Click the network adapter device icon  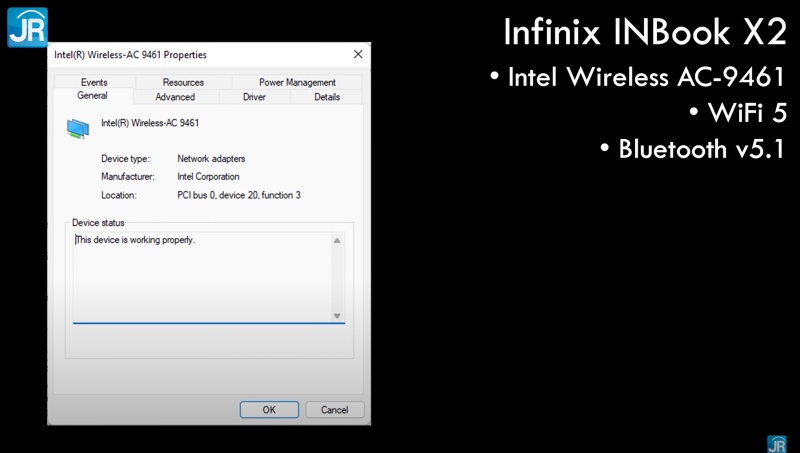(78, 129)
